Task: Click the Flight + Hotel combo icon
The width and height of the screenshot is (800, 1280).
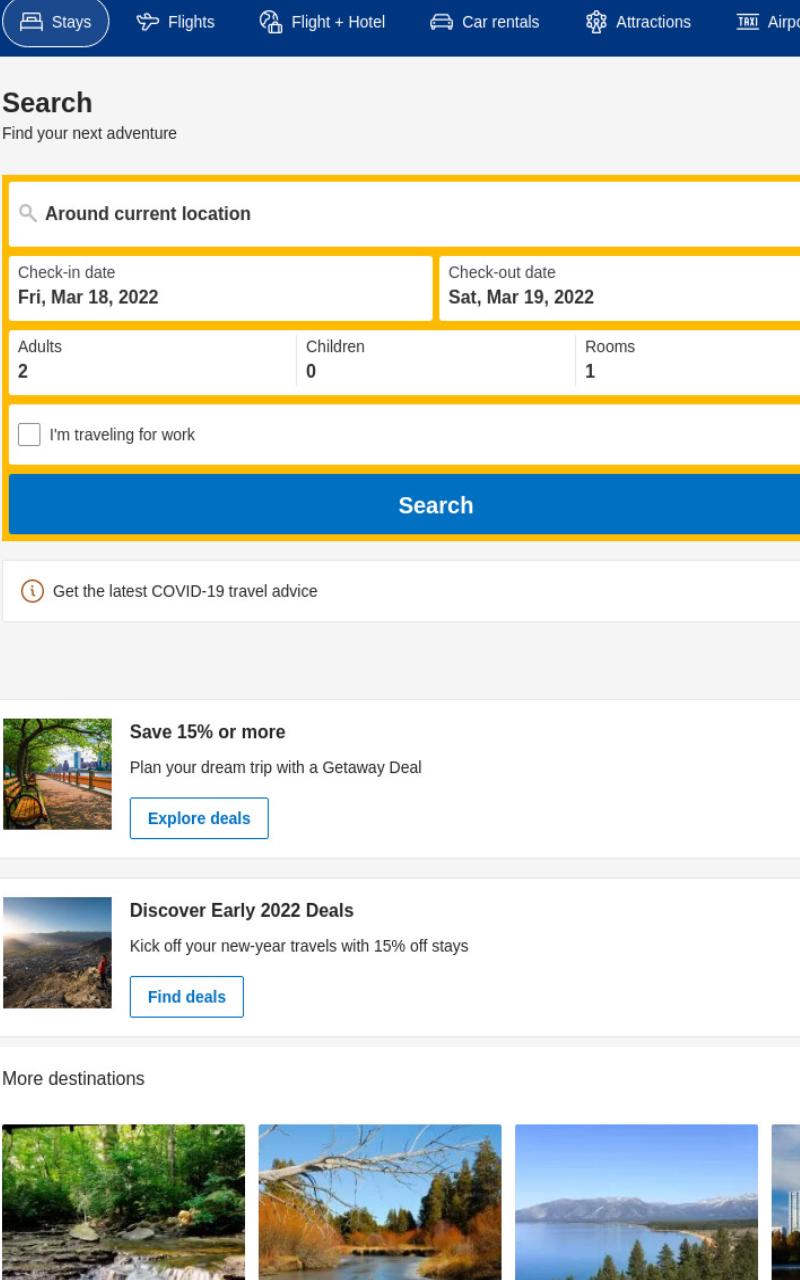Action: pyautogui.click(x=270, y=21)
